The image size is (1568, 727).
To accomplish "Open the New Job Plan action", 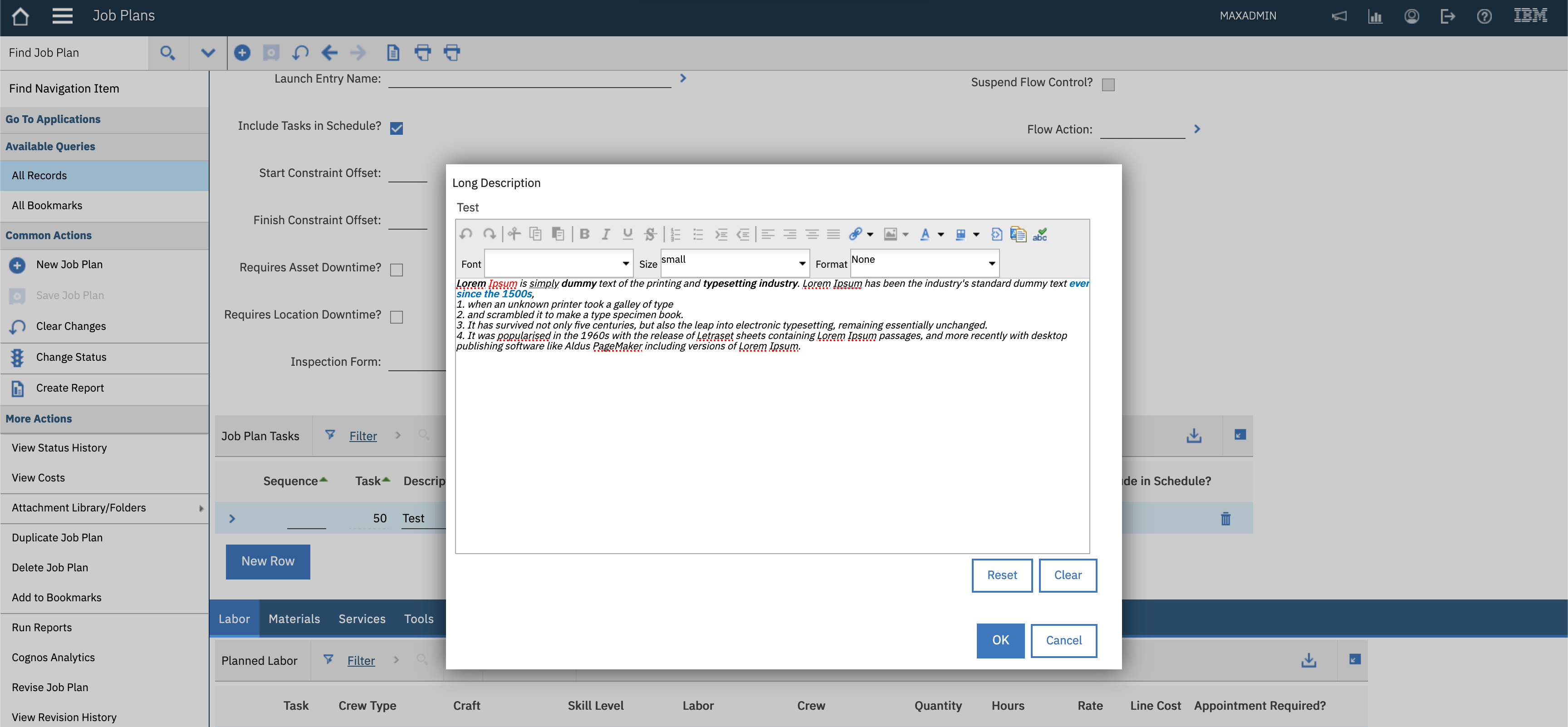I will coord(69,264).
